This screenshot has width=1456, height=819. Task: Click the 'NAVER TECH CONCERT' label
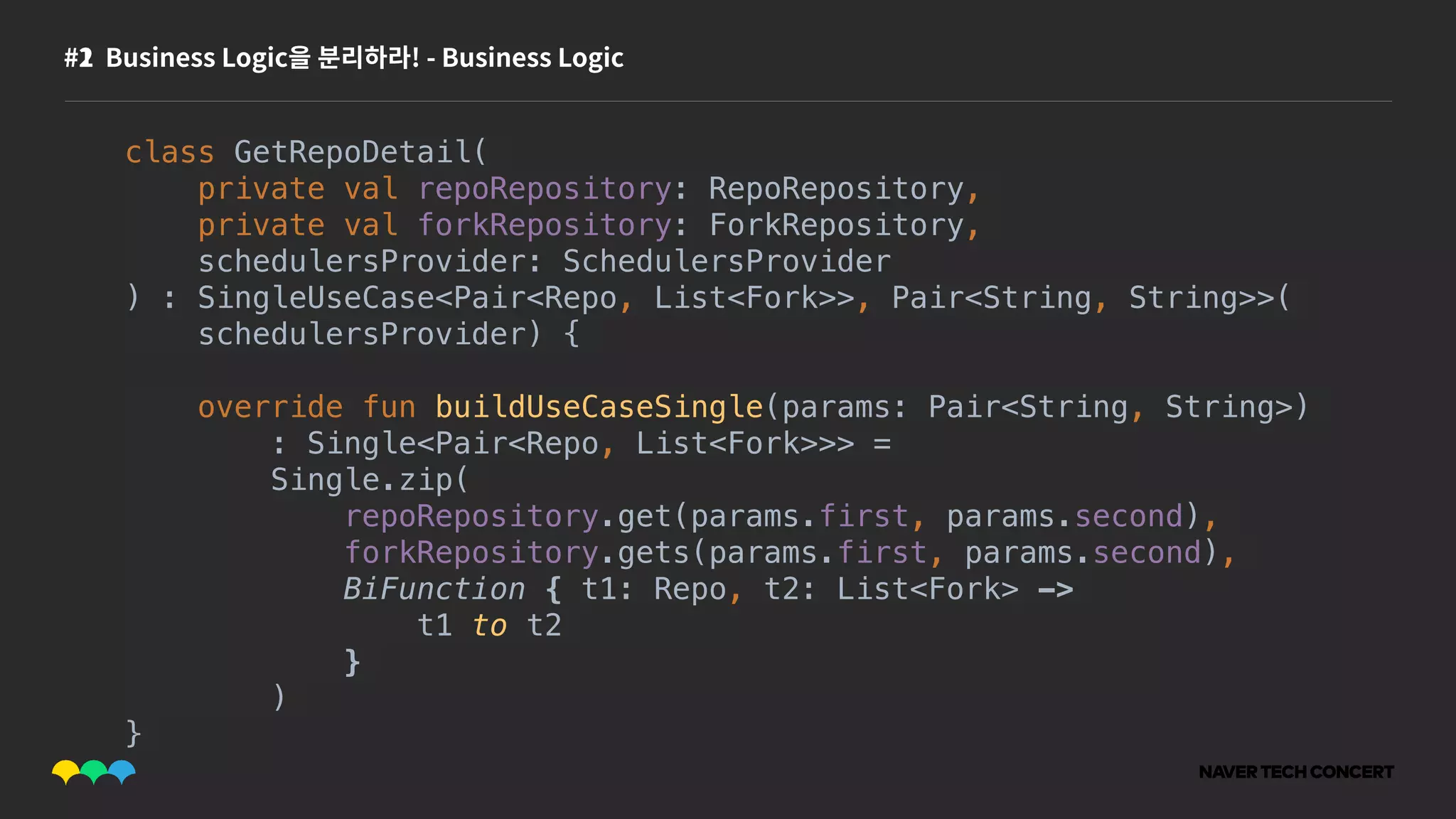point(1296,772)
